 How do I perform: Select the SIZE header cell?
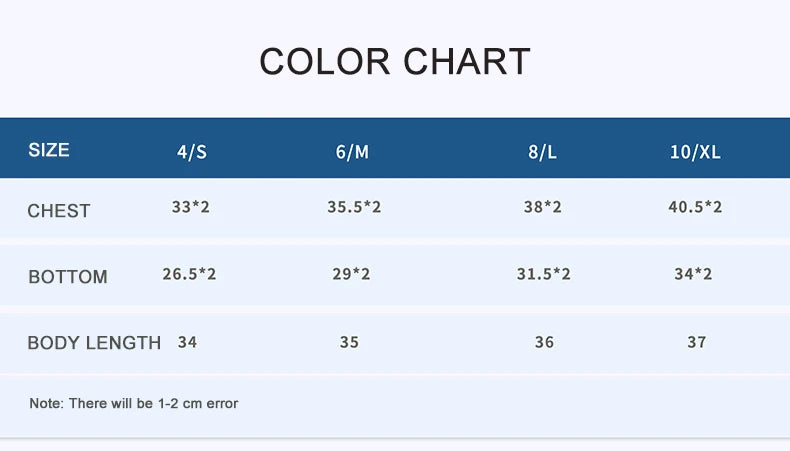(x=49, y=150)
